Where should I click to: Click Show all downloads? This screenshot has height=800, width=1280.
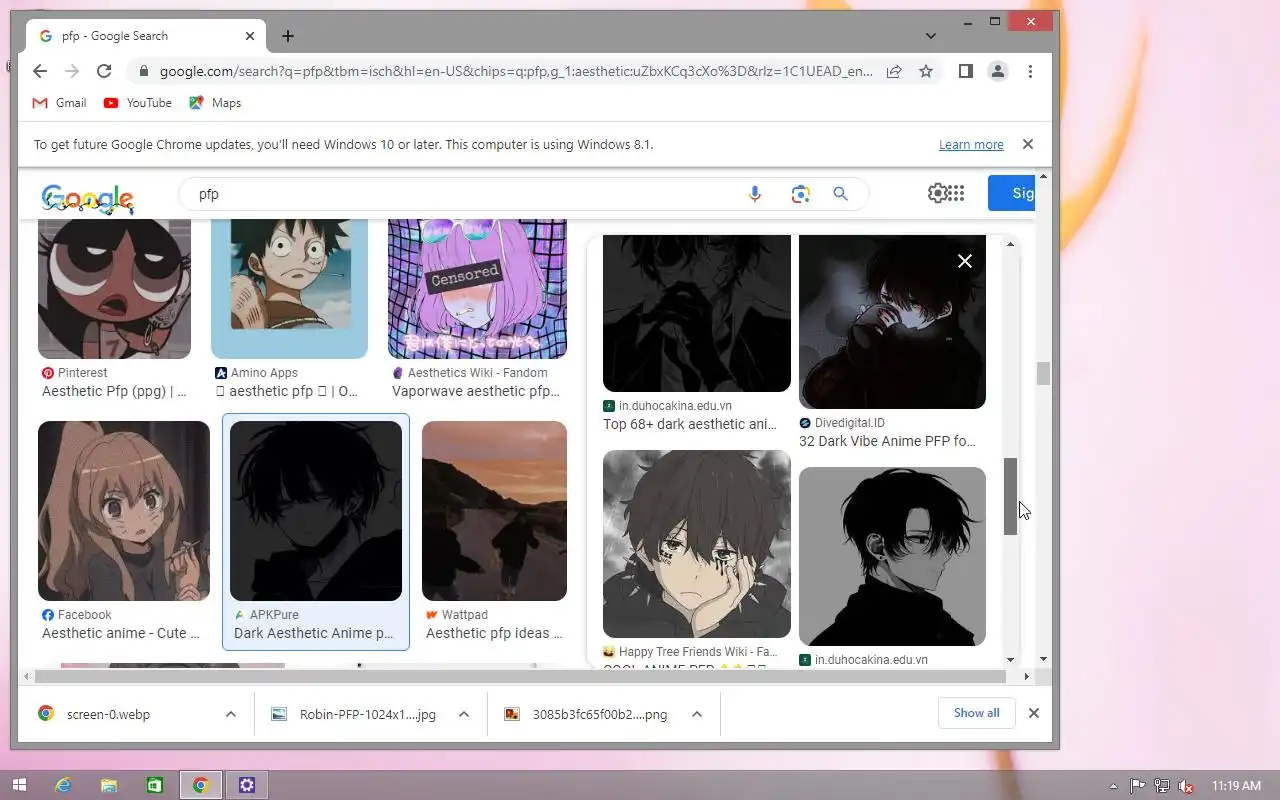click(x=976, y=713)
